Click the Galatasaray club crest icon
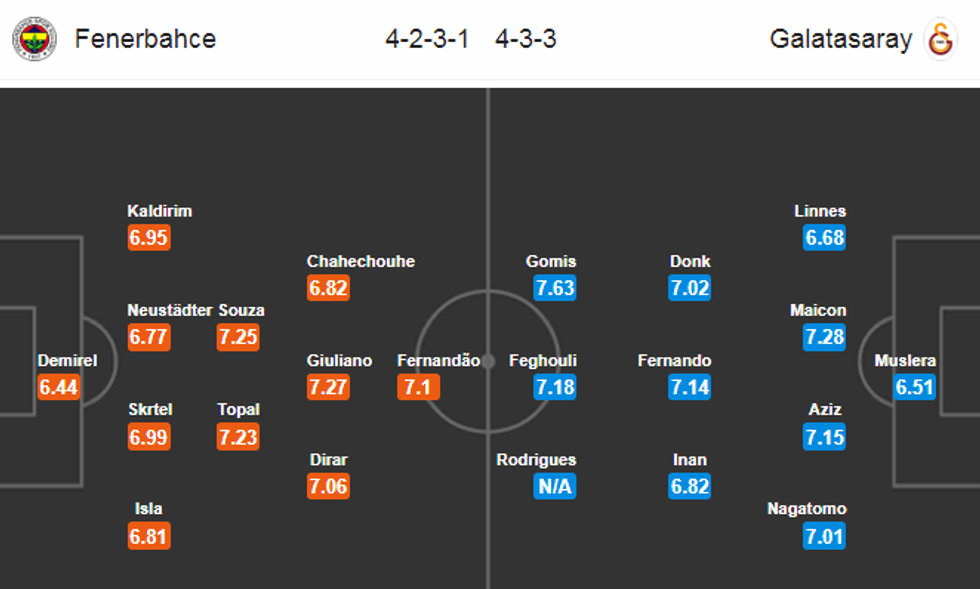 pos(940,39)
